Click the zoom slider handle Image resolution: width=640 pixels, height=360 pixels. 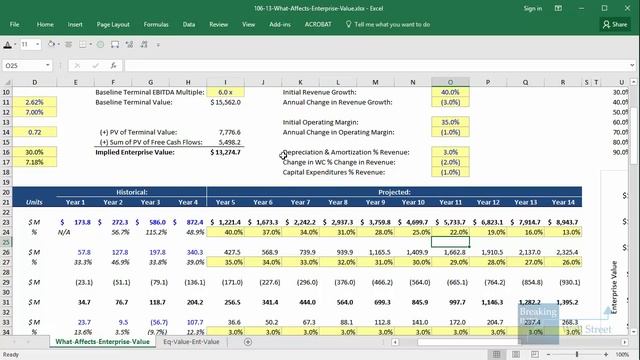click(x=577, y=354)
